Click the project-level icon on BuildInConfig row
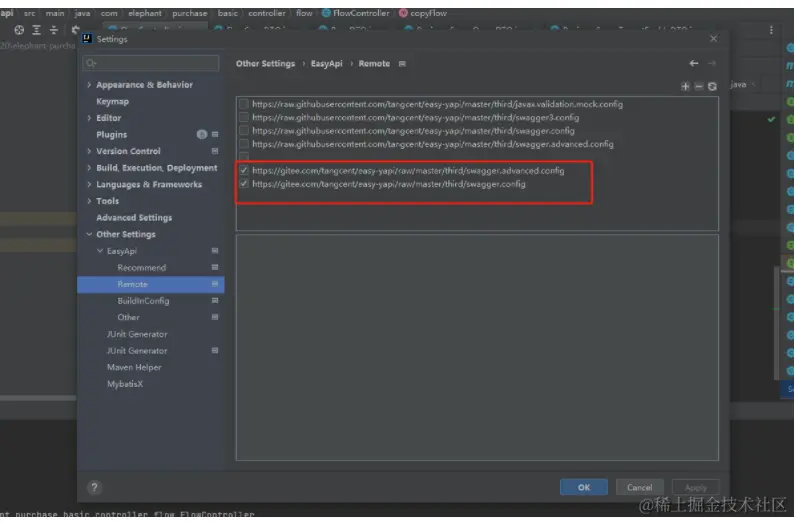Screen dimensions: 795x522 [215, 301]
